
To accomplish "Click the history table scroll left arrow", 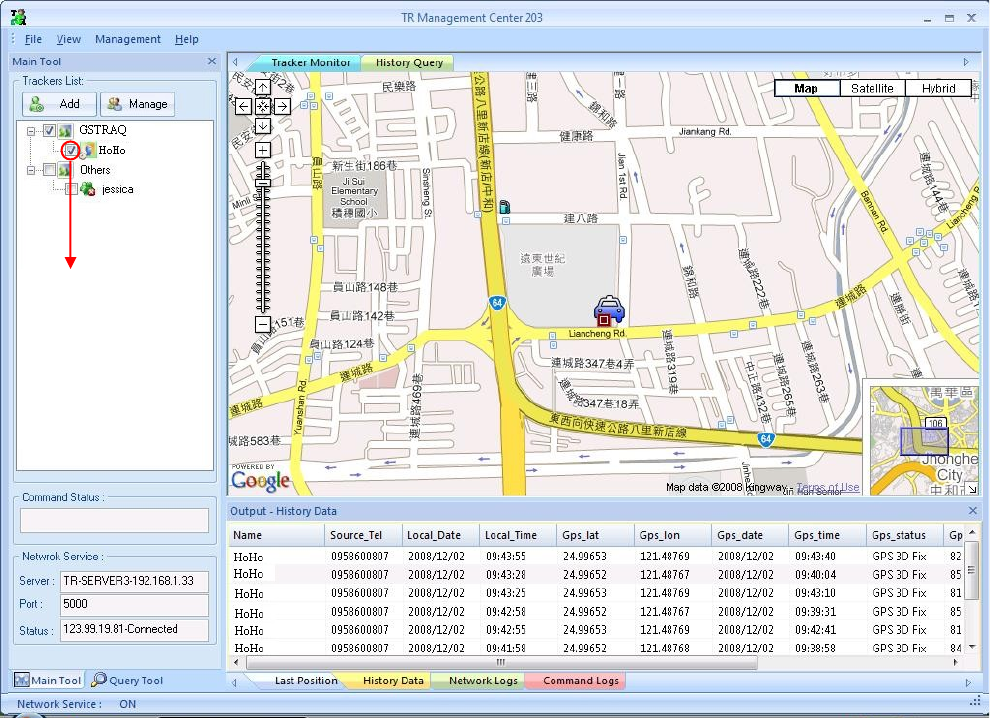I will pyautogui.click(x=236, y=662).
